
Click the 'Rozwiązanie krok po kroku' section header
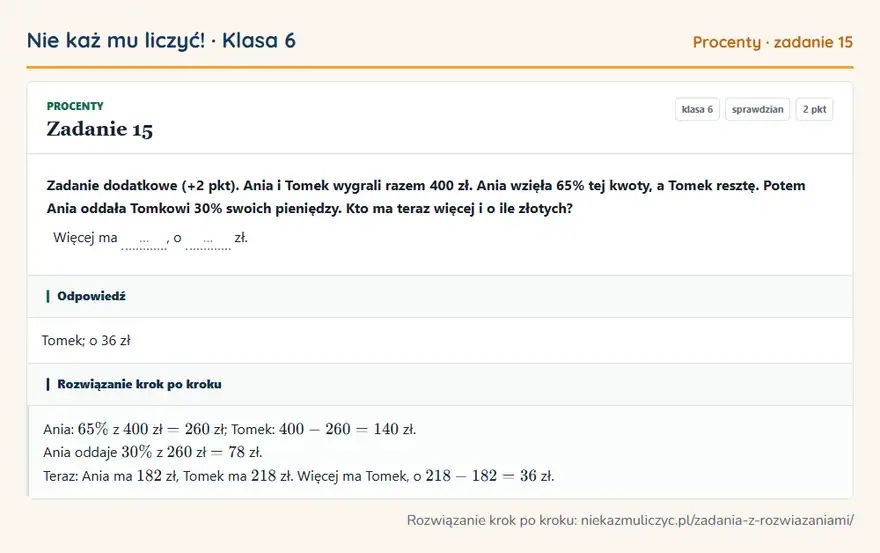(440, 385)
